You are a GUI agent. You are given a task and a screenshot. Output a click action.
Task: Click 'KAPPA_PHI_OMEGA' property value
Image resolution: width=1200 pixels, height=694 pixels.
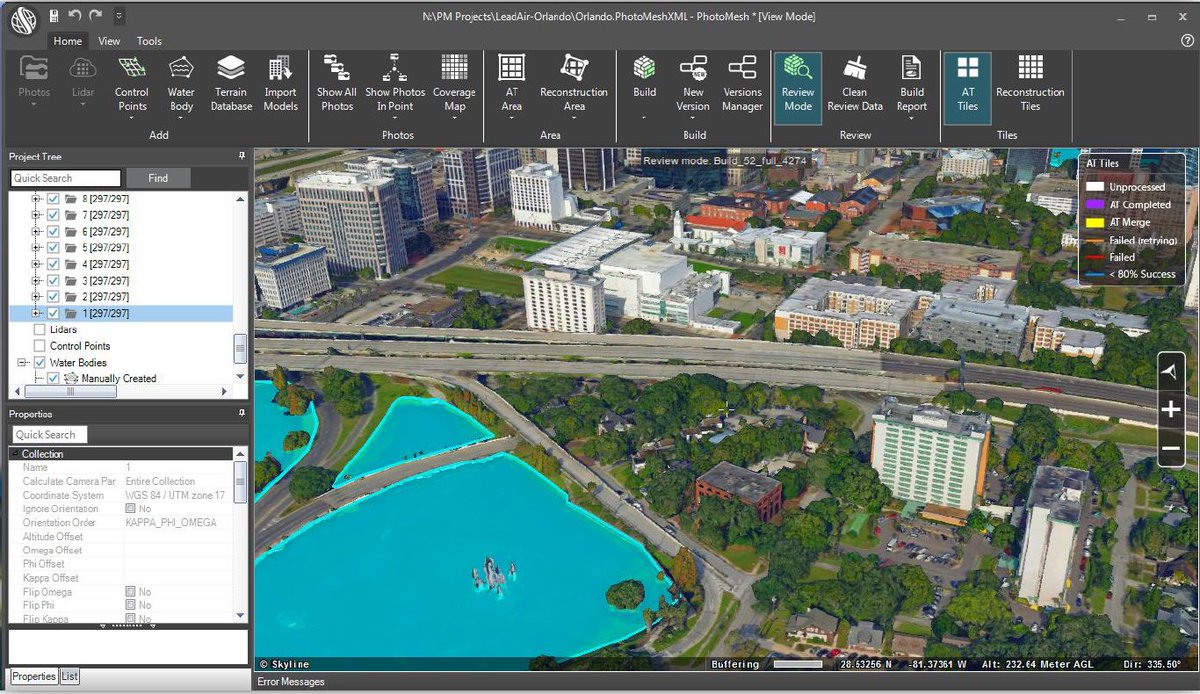point(171,523)
